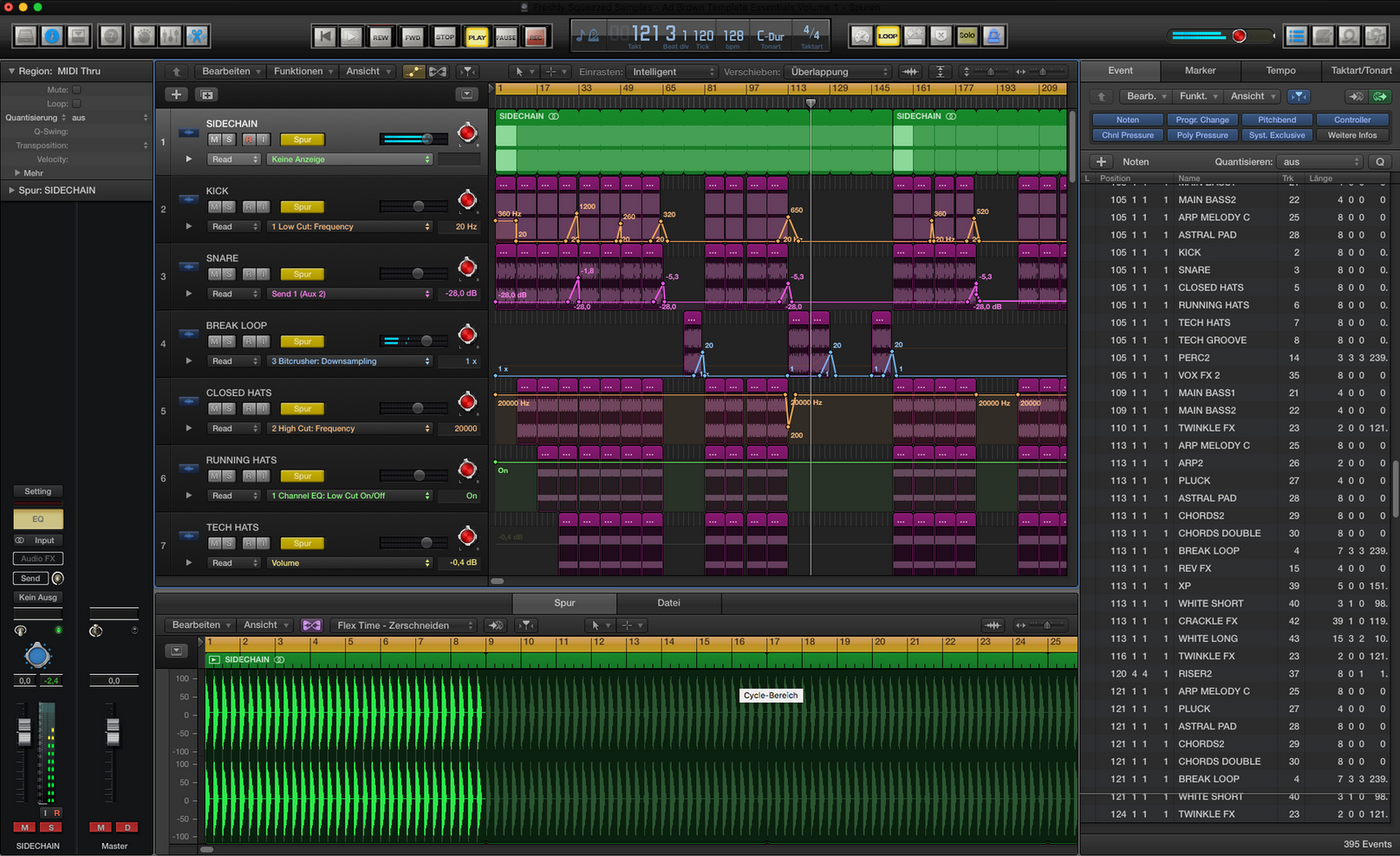The width and height of the screenshot is (1400, 856).
Task: Solo the SNARE track
Action: (229, 274)
